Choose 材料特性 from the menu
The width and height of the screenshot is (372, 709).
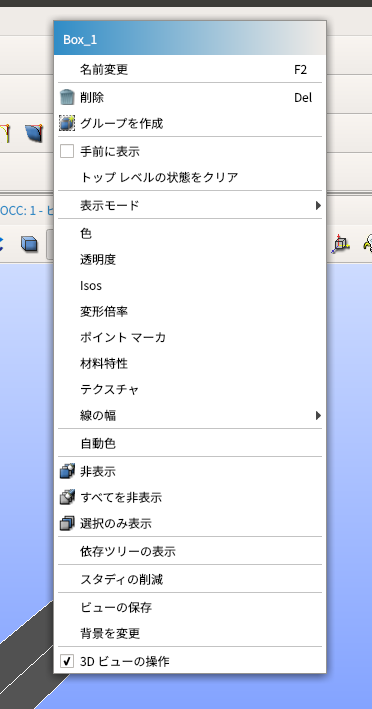point(189,363)
